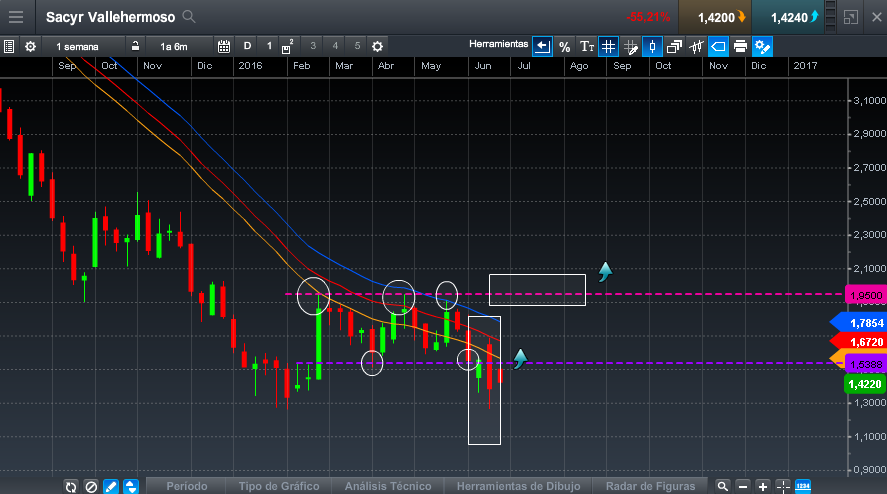Toggle the chart grid lines
The height and width of the screenshot is (494, 887).
pyautogui.click(x=608, y=46)
